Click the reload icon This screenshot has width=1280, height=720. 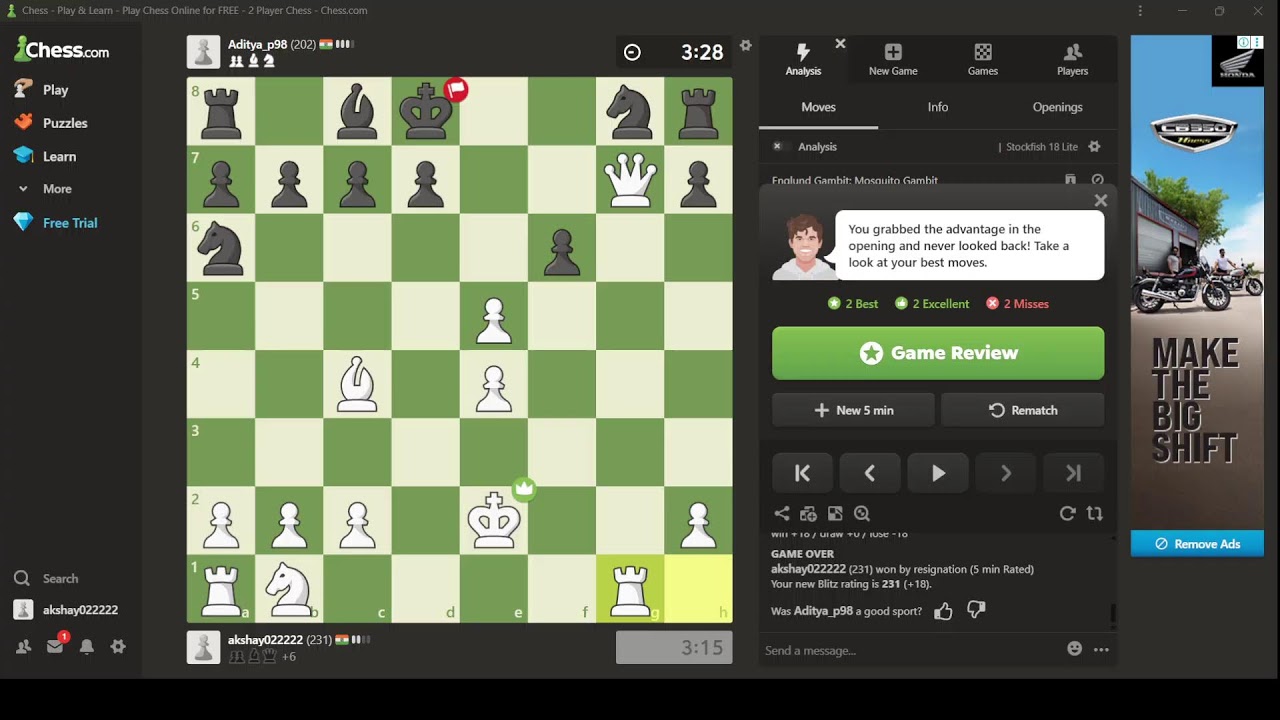tap(1067, 513)
